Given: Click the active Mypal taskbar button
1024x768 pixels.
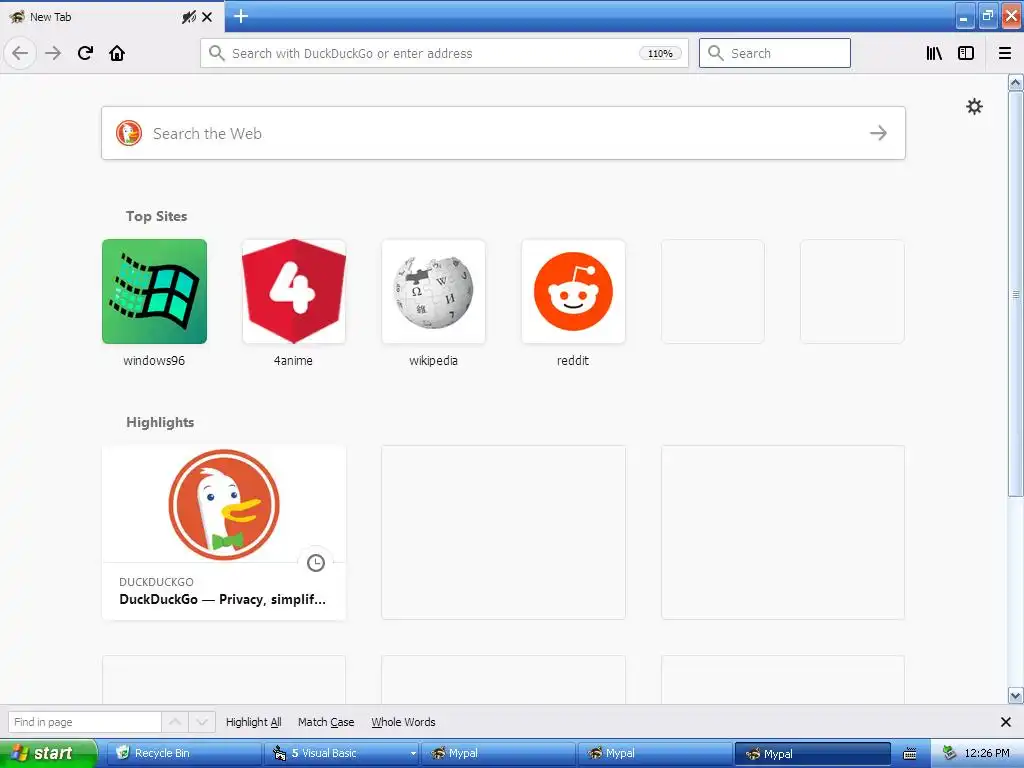Looking at the screenshot, I should [x=813, y=753].
